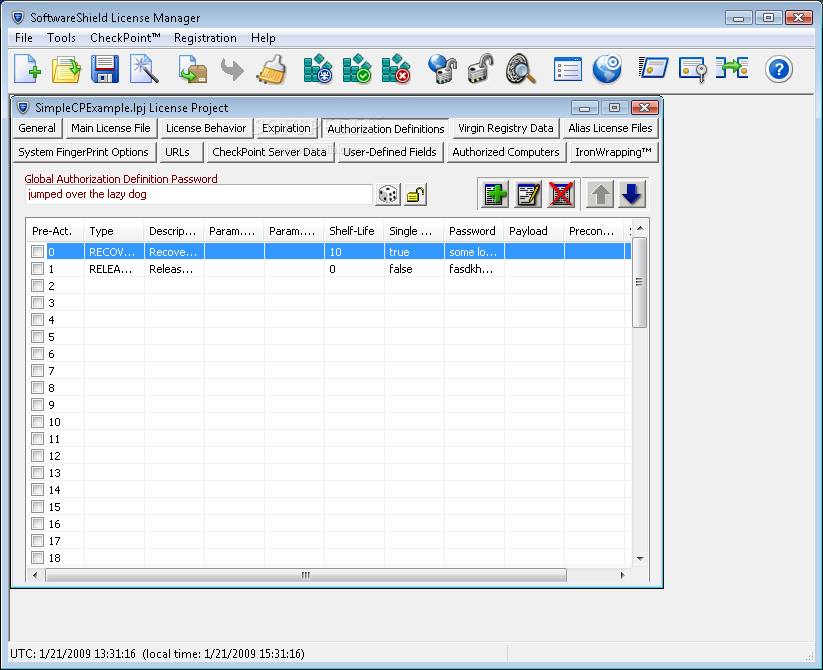Click table scroll down arrow
823x670 pixels.
coord(640,559)
